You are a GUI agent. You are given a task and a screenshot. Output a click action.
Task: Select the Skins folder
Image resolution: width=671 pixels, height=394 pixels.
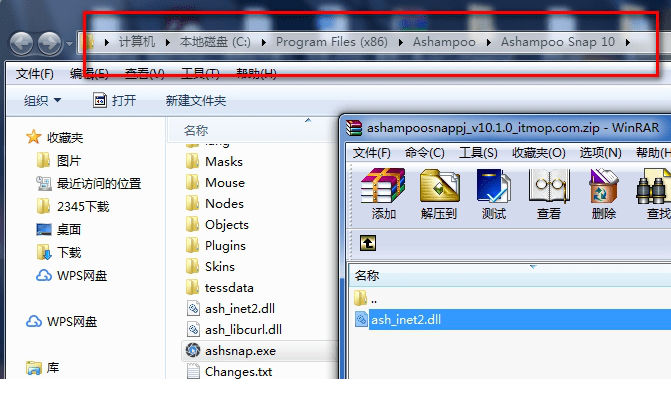211,267
